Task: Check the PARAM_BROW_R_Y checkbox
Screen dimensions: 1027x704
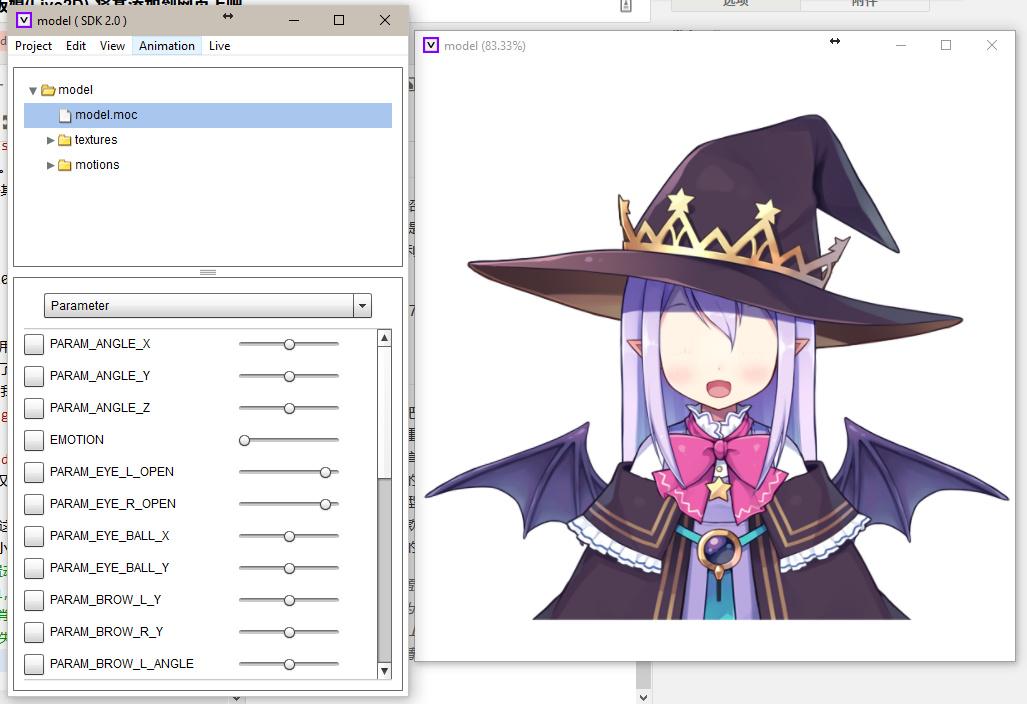Action: point(34,633)
